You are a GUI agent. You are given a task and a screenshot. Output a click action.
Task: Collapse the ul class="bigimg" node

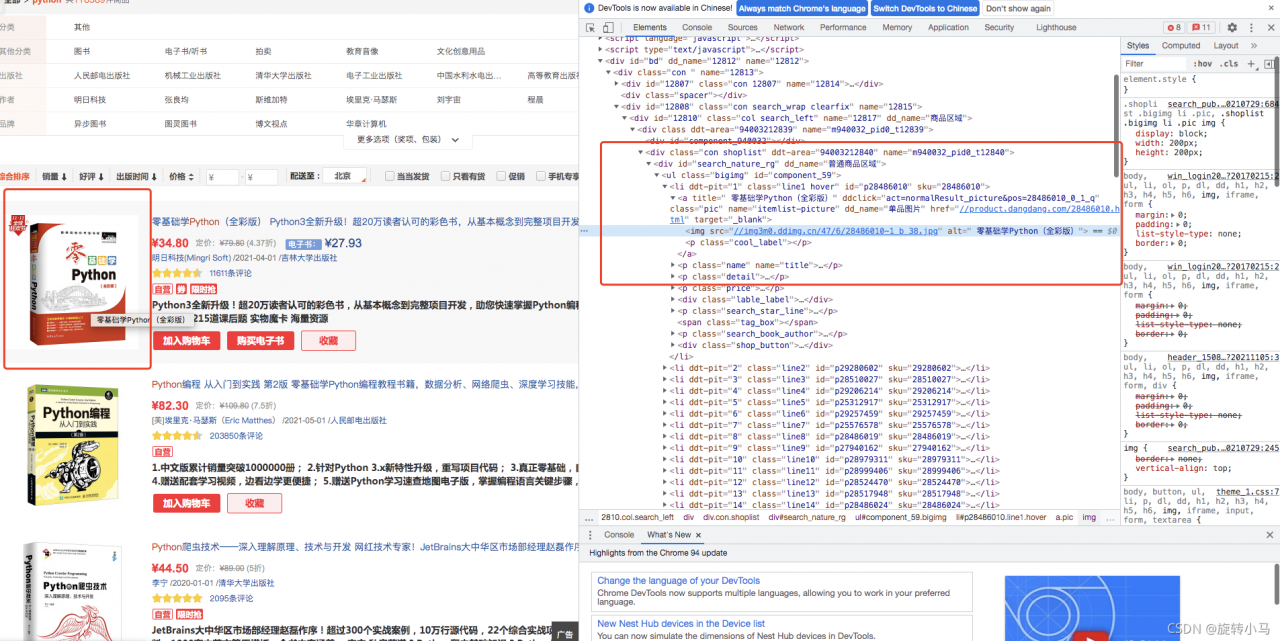[658, 175]
